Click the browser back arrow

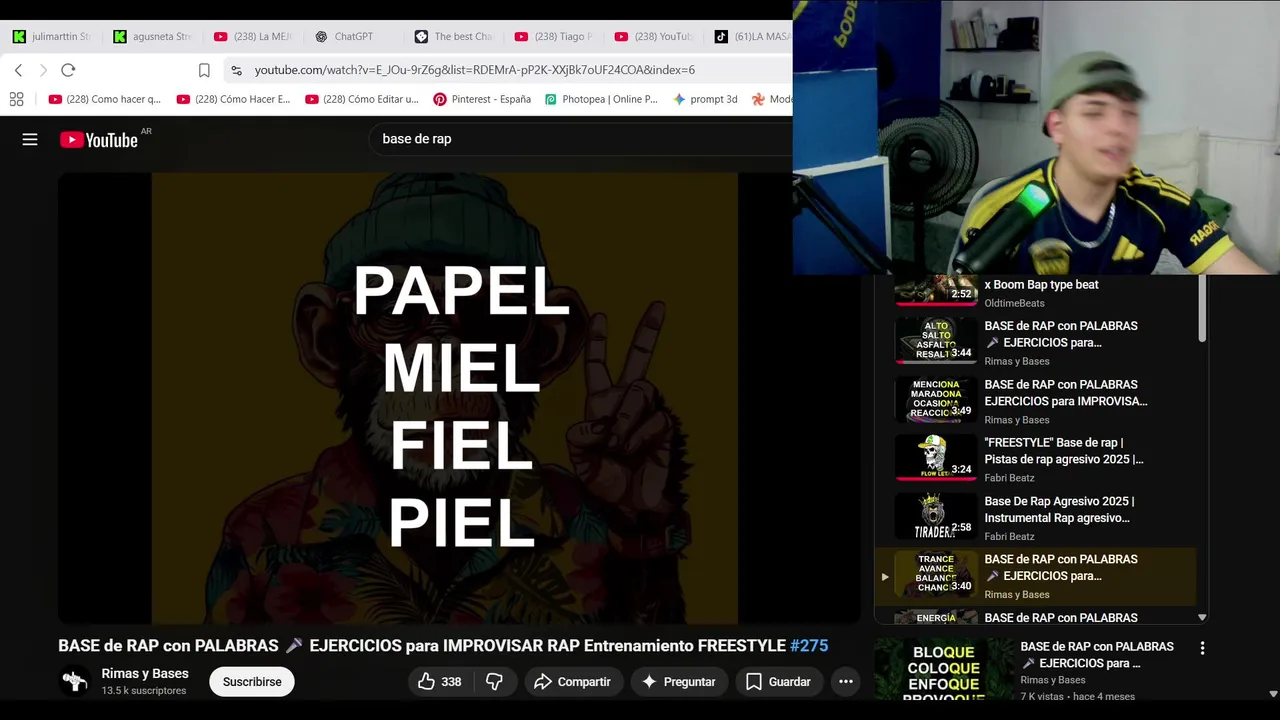(x=18, y=70)
